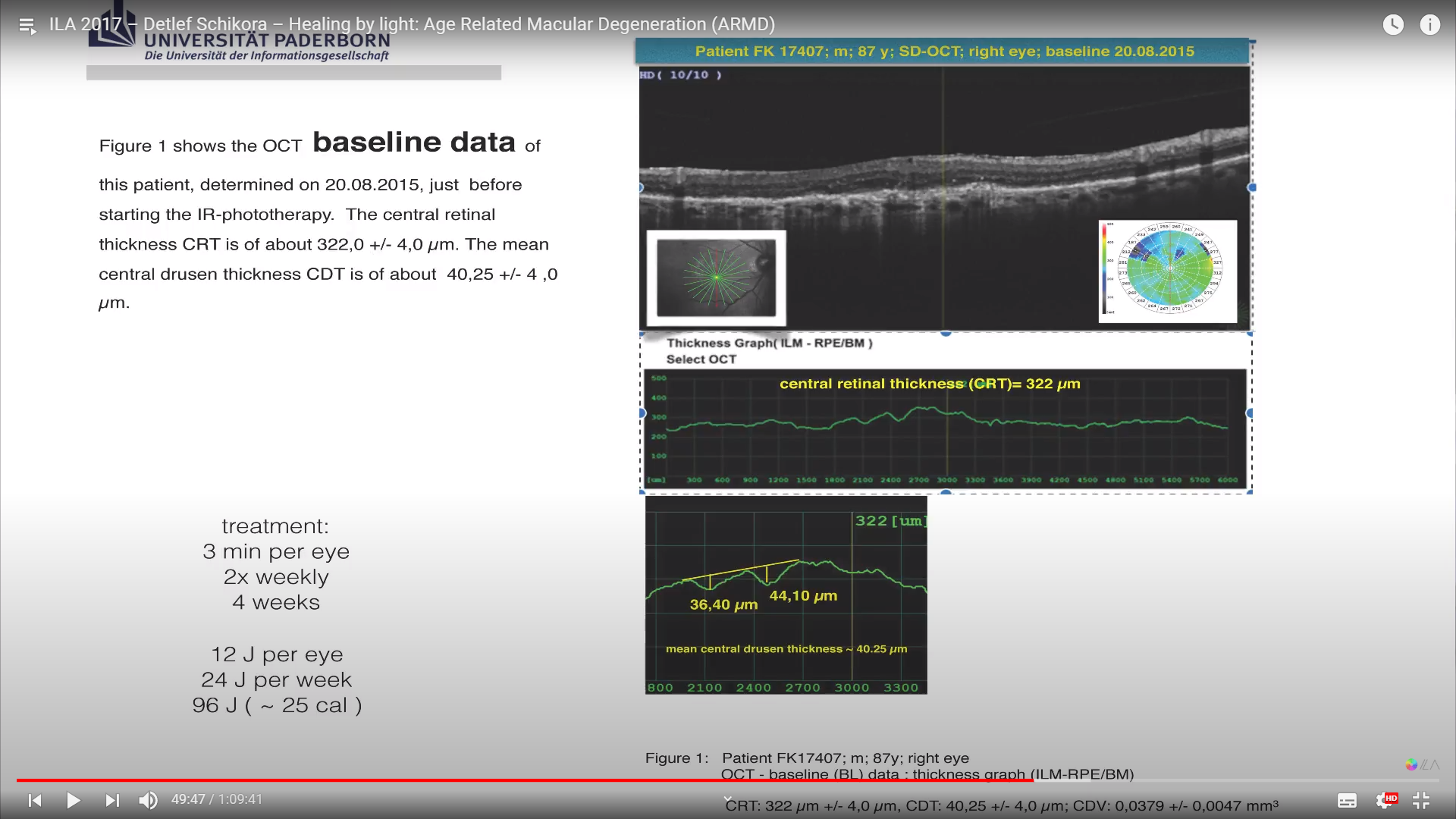Click the 'HD( 10/10 )' scan label
The height and width of the screenshot is (819, 1456).
(680, 75)
